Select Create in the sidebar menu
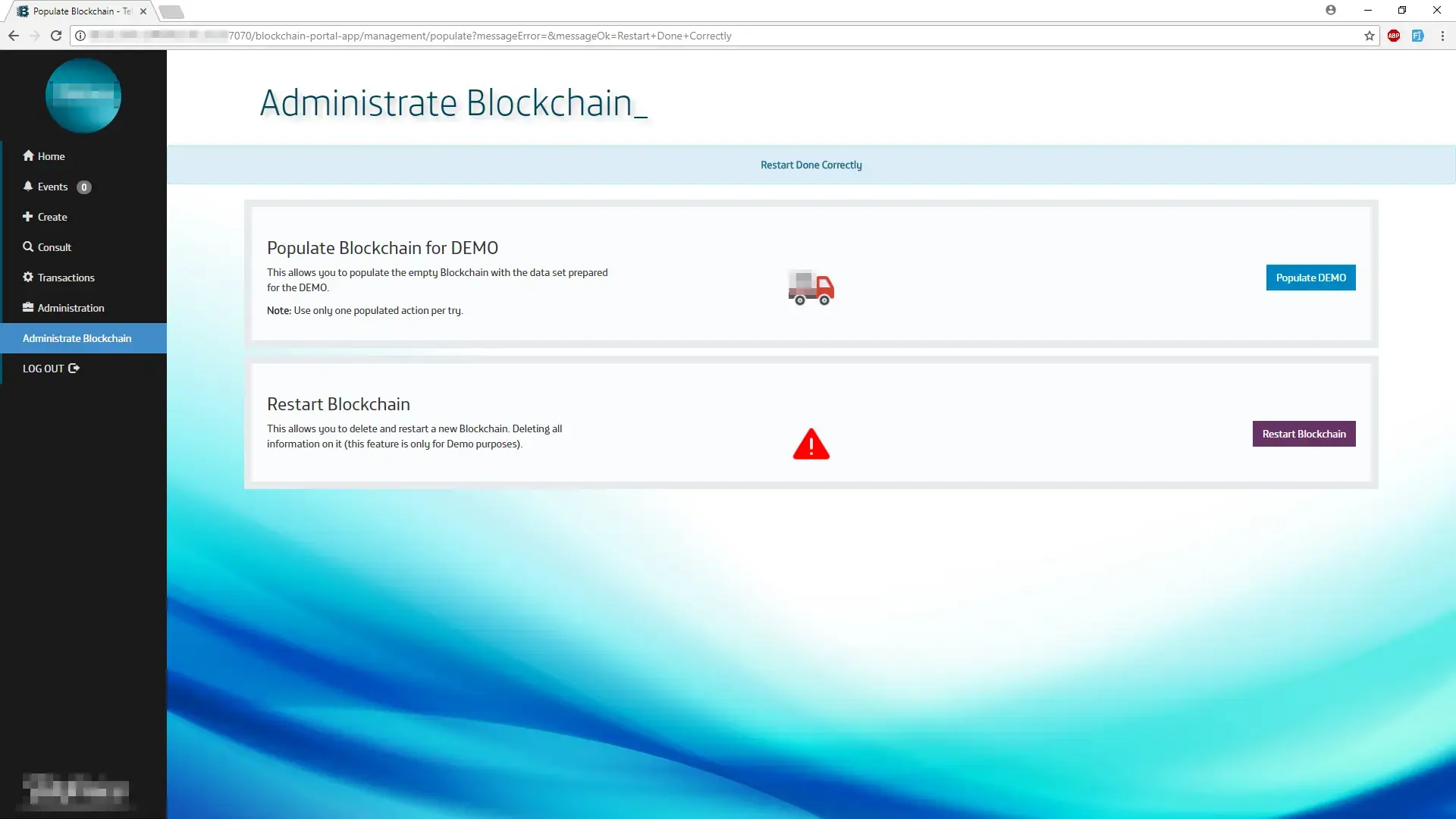1456x819 pixels. [52, 217]
